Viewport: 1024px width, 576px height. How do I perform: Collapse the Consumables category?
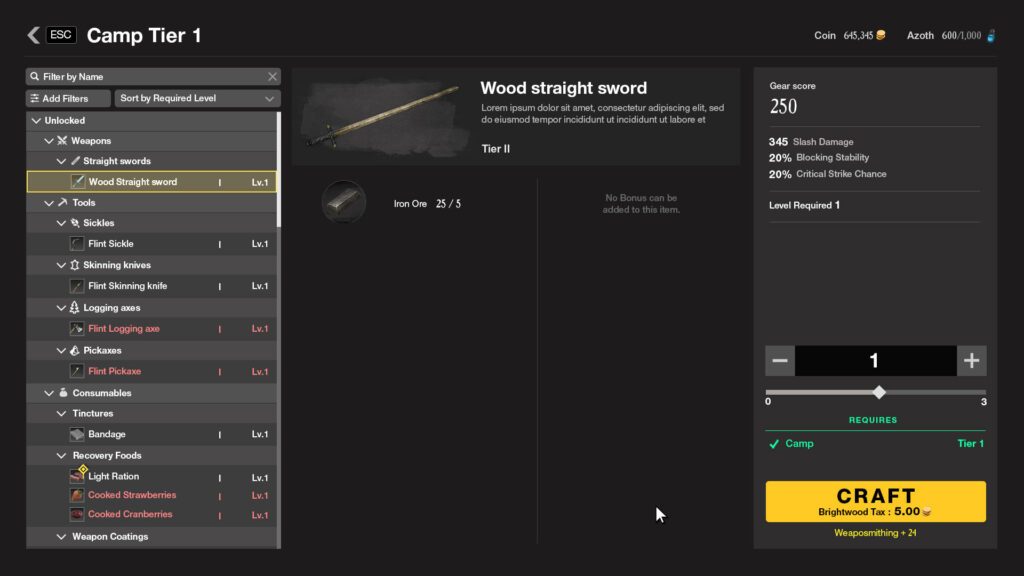[49, 393]
